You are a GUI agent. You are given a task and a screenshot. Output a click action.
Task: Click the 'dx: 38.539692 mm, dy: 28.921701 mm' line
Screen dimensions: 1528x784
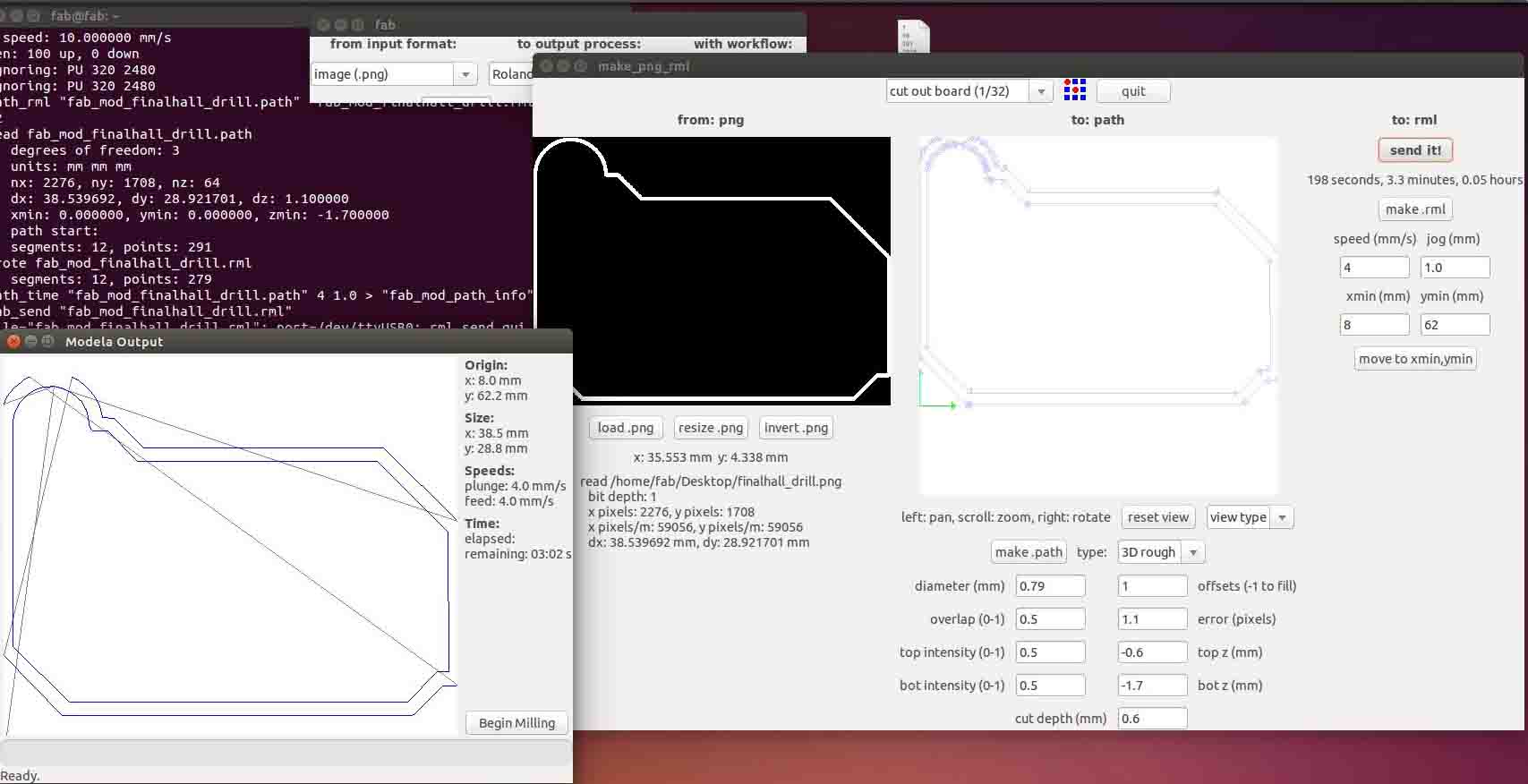point(698,542)
